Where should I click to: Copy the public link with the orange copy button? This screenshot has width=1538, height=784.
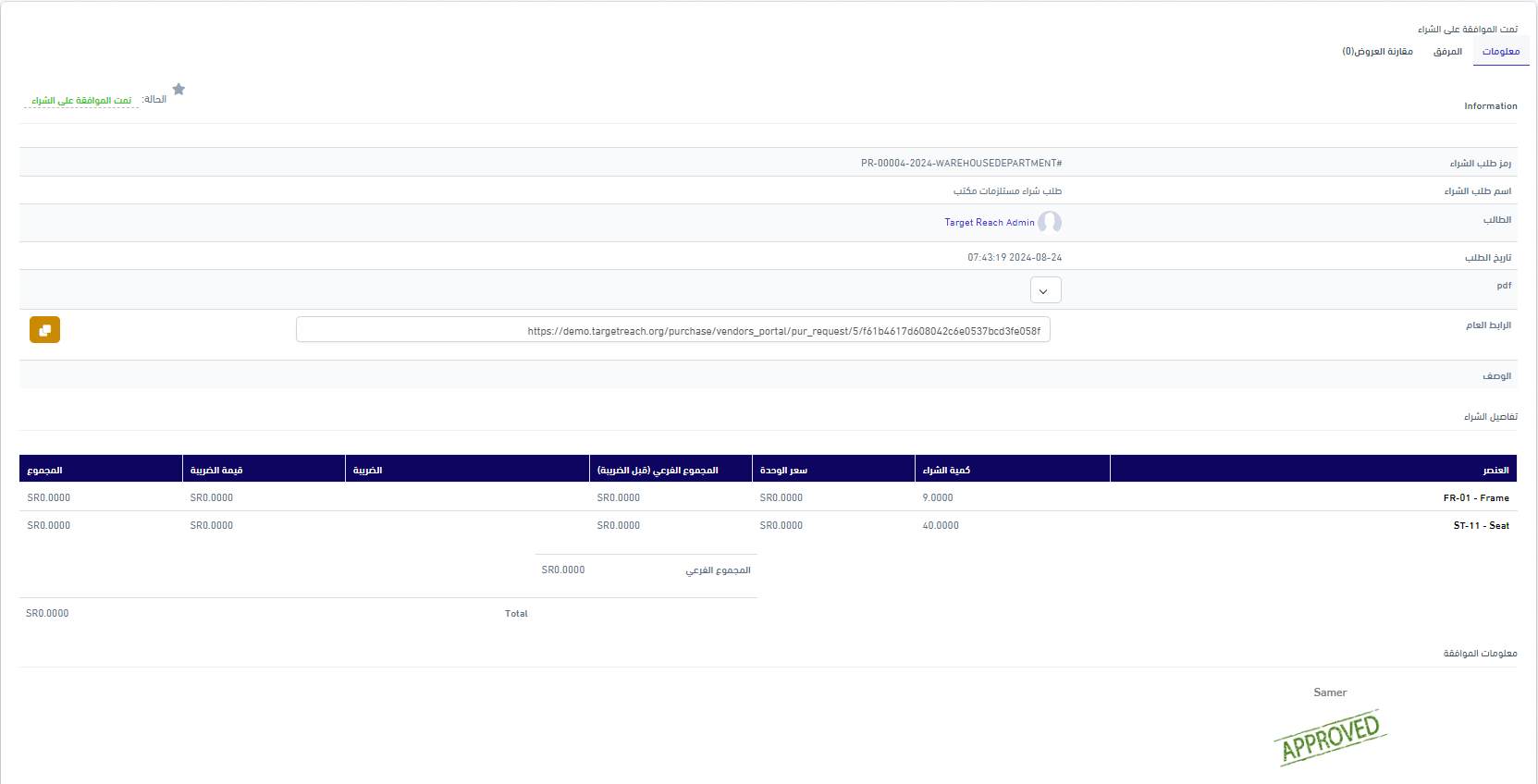click(44, 330)
